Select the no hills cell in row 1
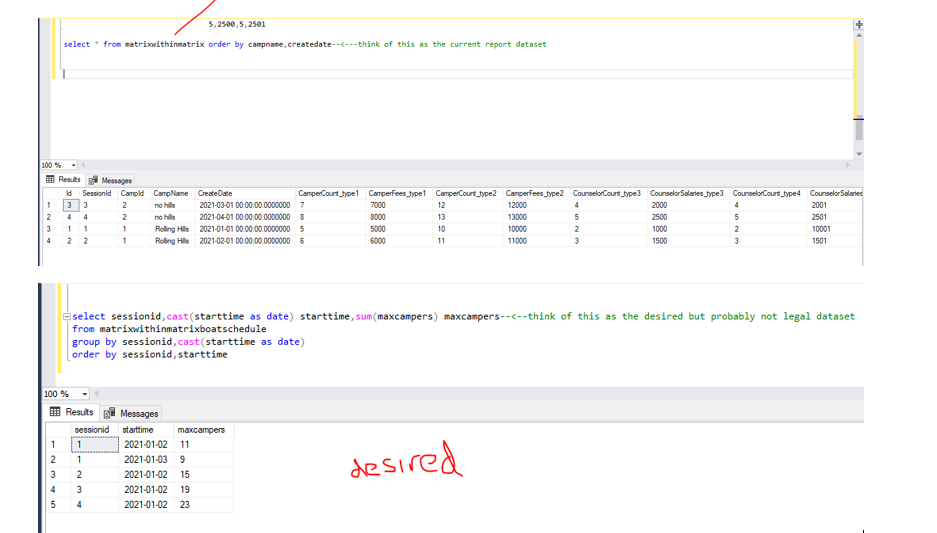Screen dimensions: 937x533 [172, 206]
